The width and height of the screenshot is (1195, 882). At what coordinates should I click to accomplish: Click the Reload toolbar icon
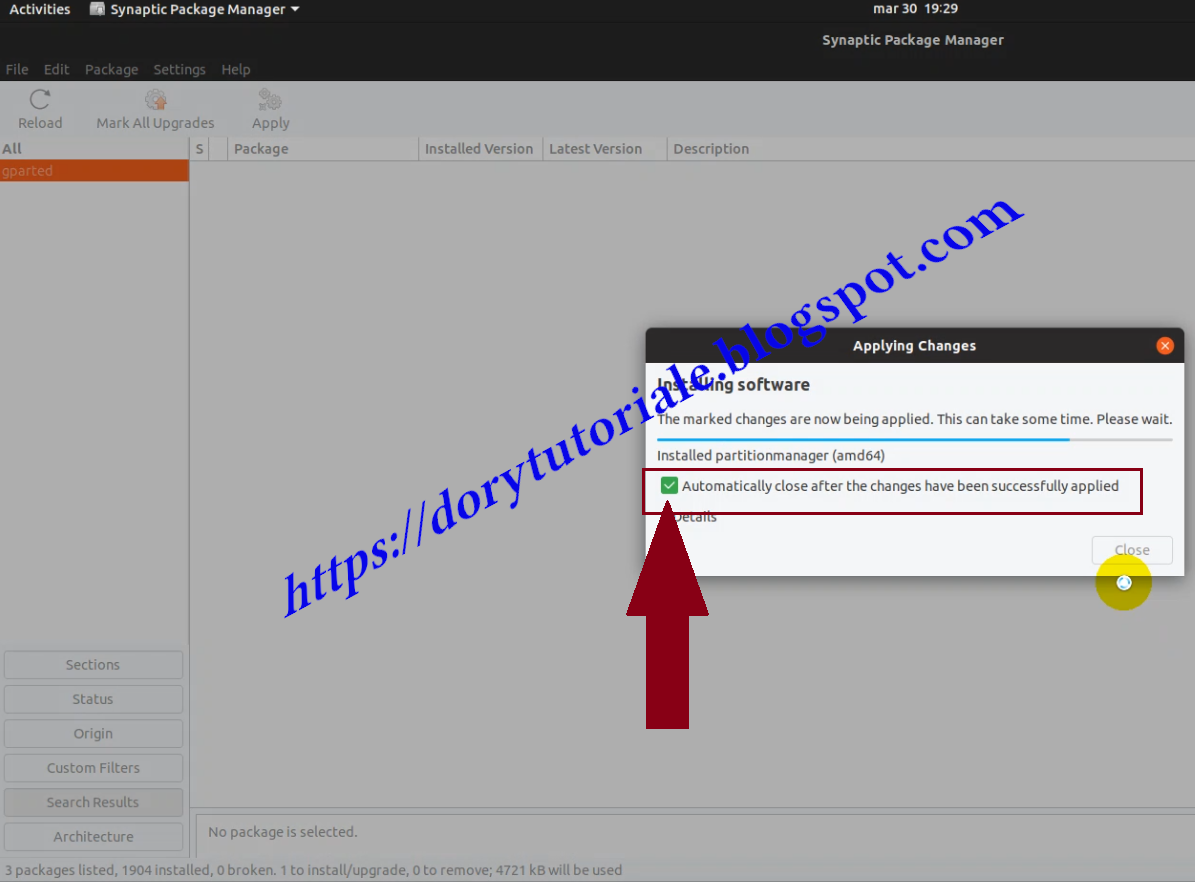40,100
